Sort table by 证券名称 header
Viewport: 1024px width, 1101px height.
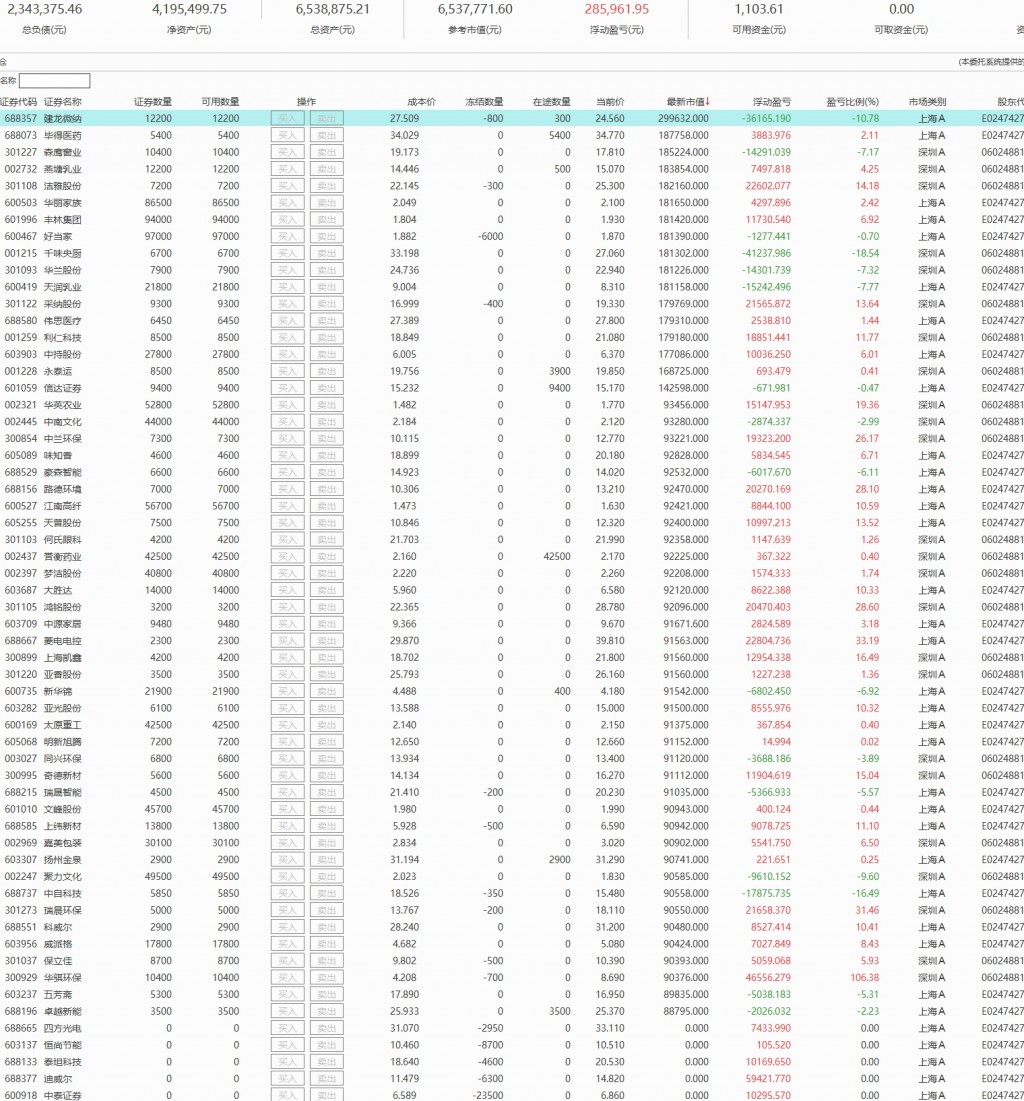[x=63, y=102]
